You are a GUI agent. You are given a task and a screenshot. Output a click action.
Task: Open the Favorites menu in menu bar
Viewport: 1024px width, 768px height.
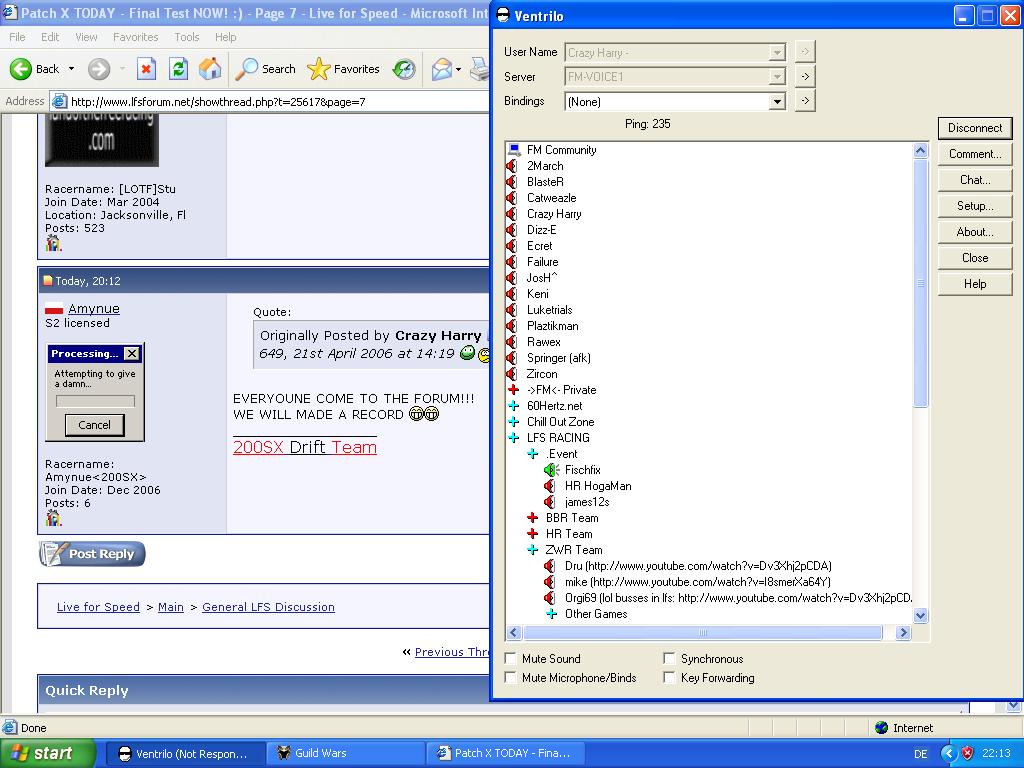click(x=135, y=37)
